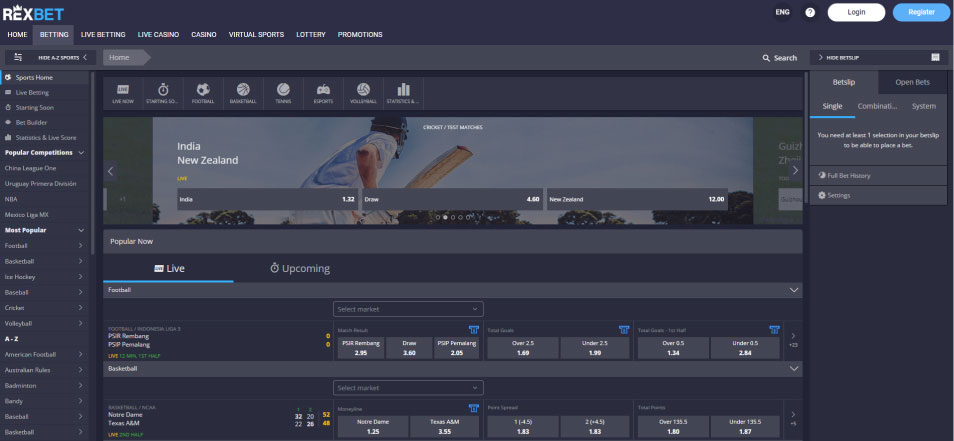Image resolution: width=954 pixels, height=441 pixels.
Task: Open the Live Casino menu
Action: click(158, 35)
